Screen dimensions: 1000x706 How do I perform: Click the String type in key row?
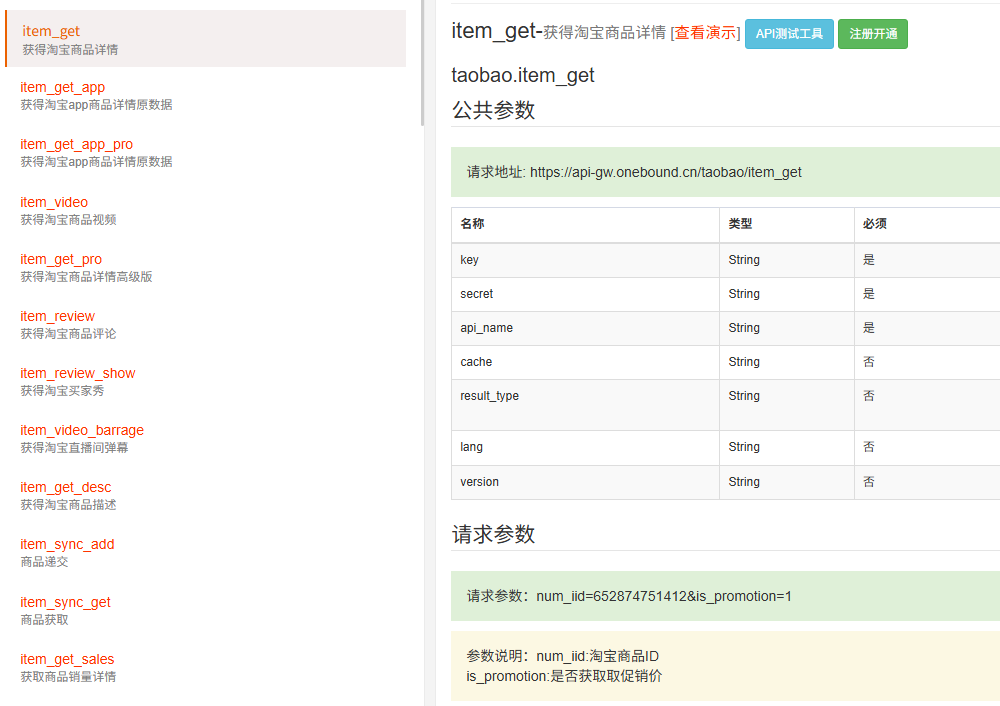tap(744, 260)
